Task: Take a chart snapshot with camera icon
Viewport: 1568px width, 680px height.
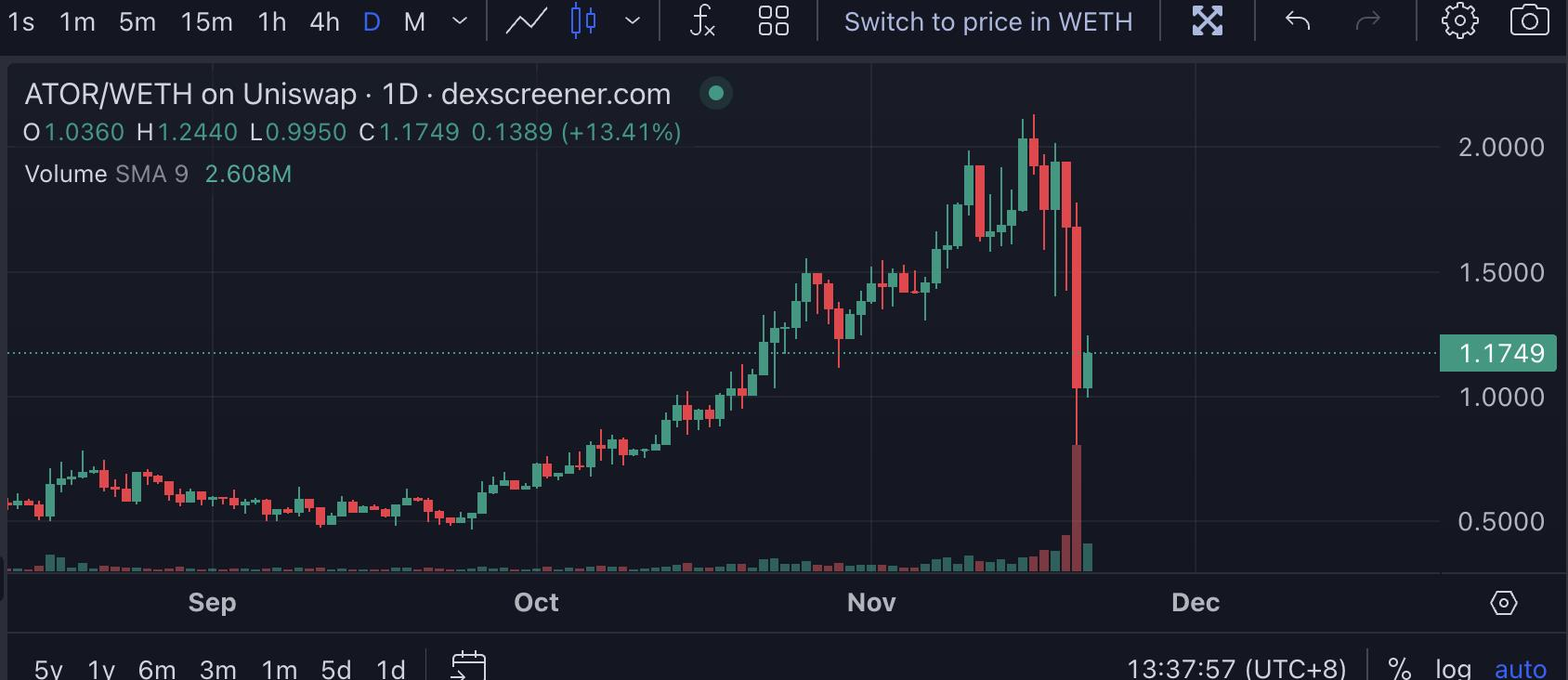Action: tap(1529, 20)
